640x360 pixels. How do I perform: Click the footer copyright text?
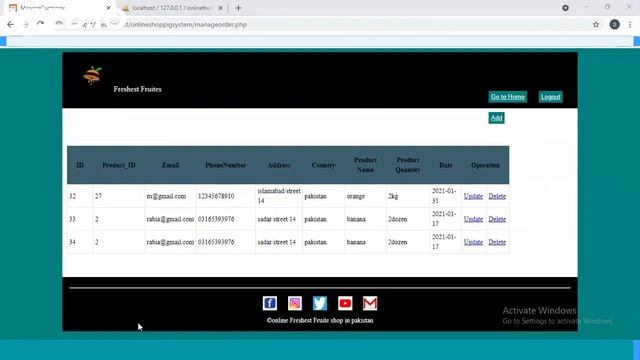click(320, 320)
